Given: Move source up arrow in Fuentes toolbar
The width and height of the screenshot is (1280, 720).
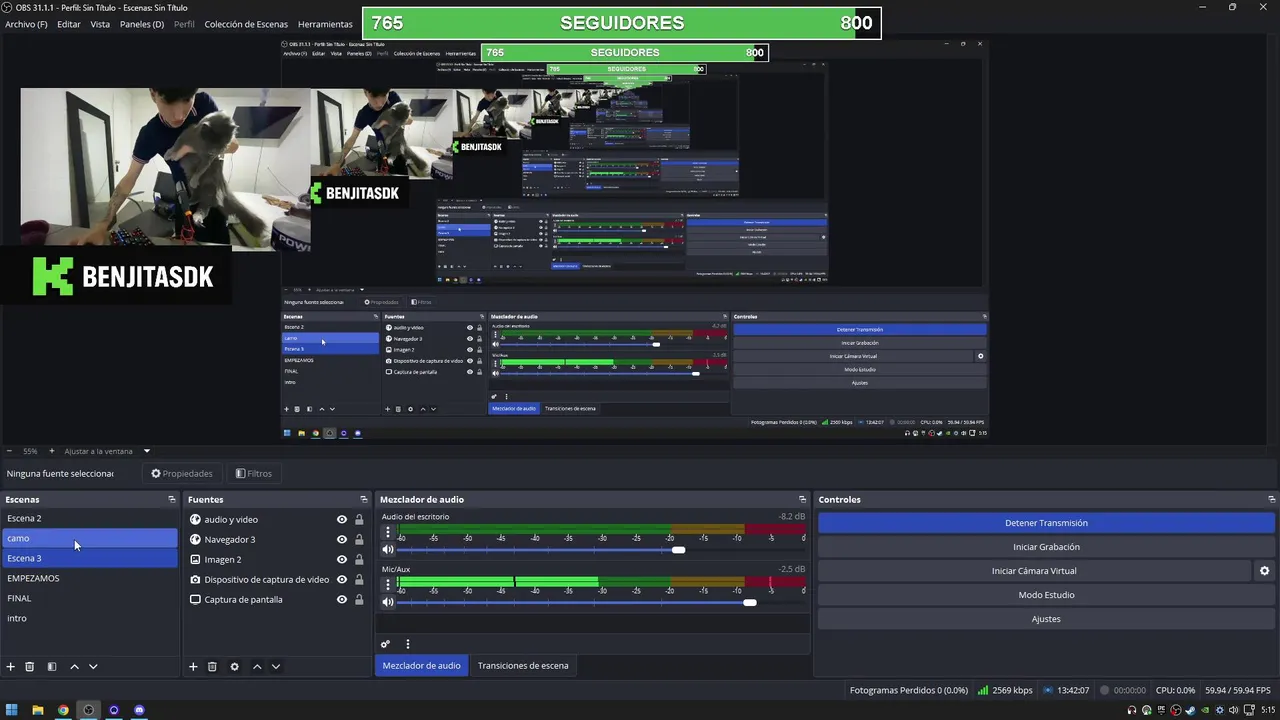Looking at the screenshot, I should (257, 667).
